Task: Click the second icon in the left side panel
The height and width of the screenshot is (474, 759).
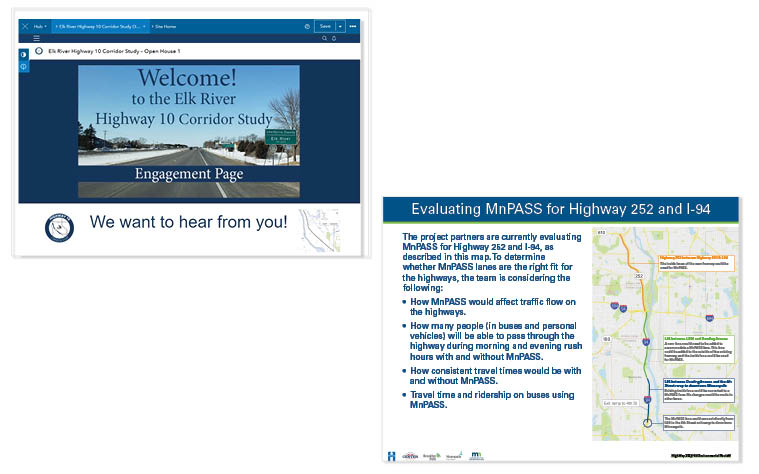Action: 23,66
